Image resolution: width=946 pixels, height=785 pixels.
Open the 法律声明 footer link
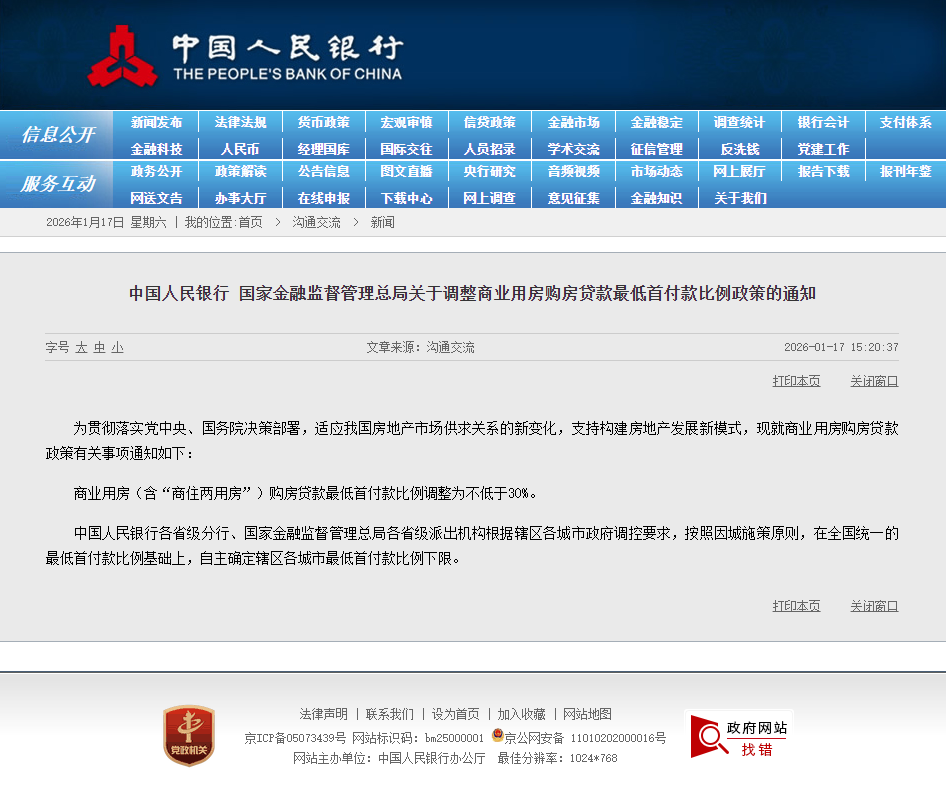click(324, 714)
